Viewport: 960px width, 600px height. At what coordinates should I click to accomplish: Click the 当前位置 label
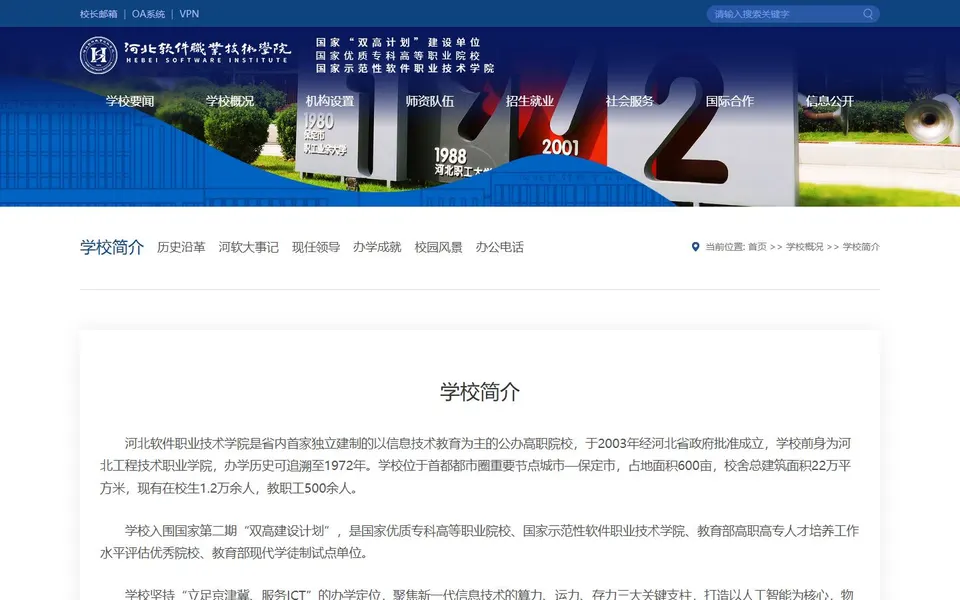(x=725, y=247)
